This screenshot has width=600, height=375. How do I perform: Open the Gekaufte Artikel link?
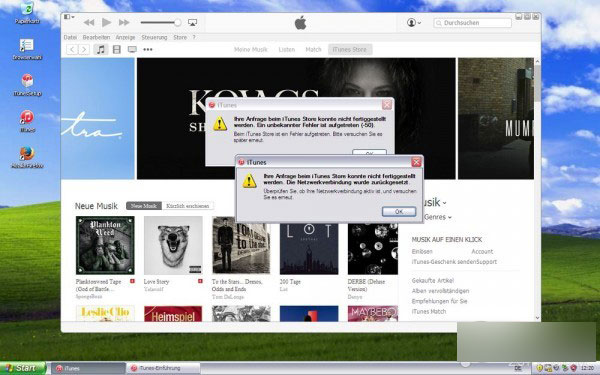click(433, 280)
